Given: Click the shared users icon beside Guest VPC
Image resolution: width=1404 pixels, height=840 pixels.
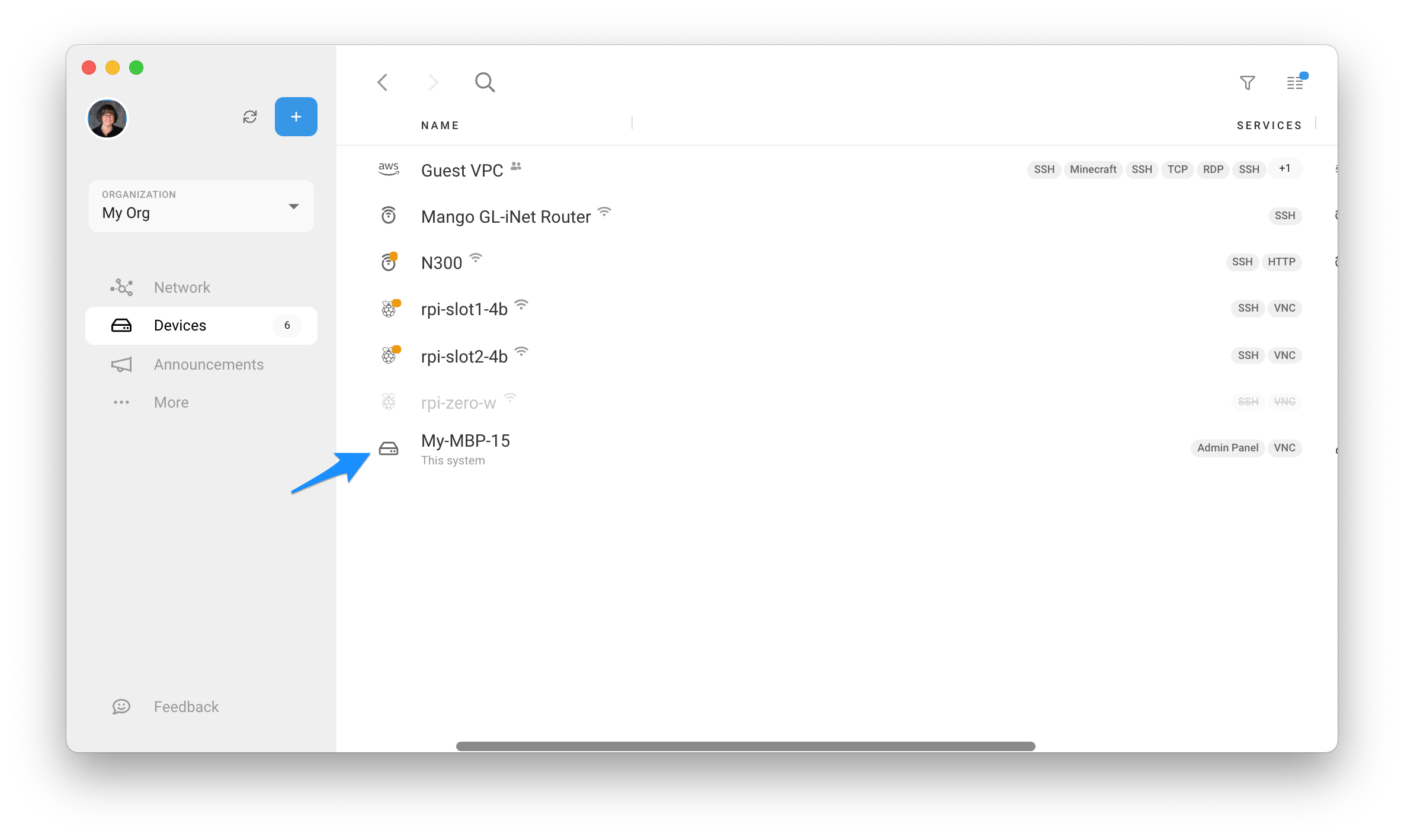Looking at the screenshot, I should [x=516, y=166].
